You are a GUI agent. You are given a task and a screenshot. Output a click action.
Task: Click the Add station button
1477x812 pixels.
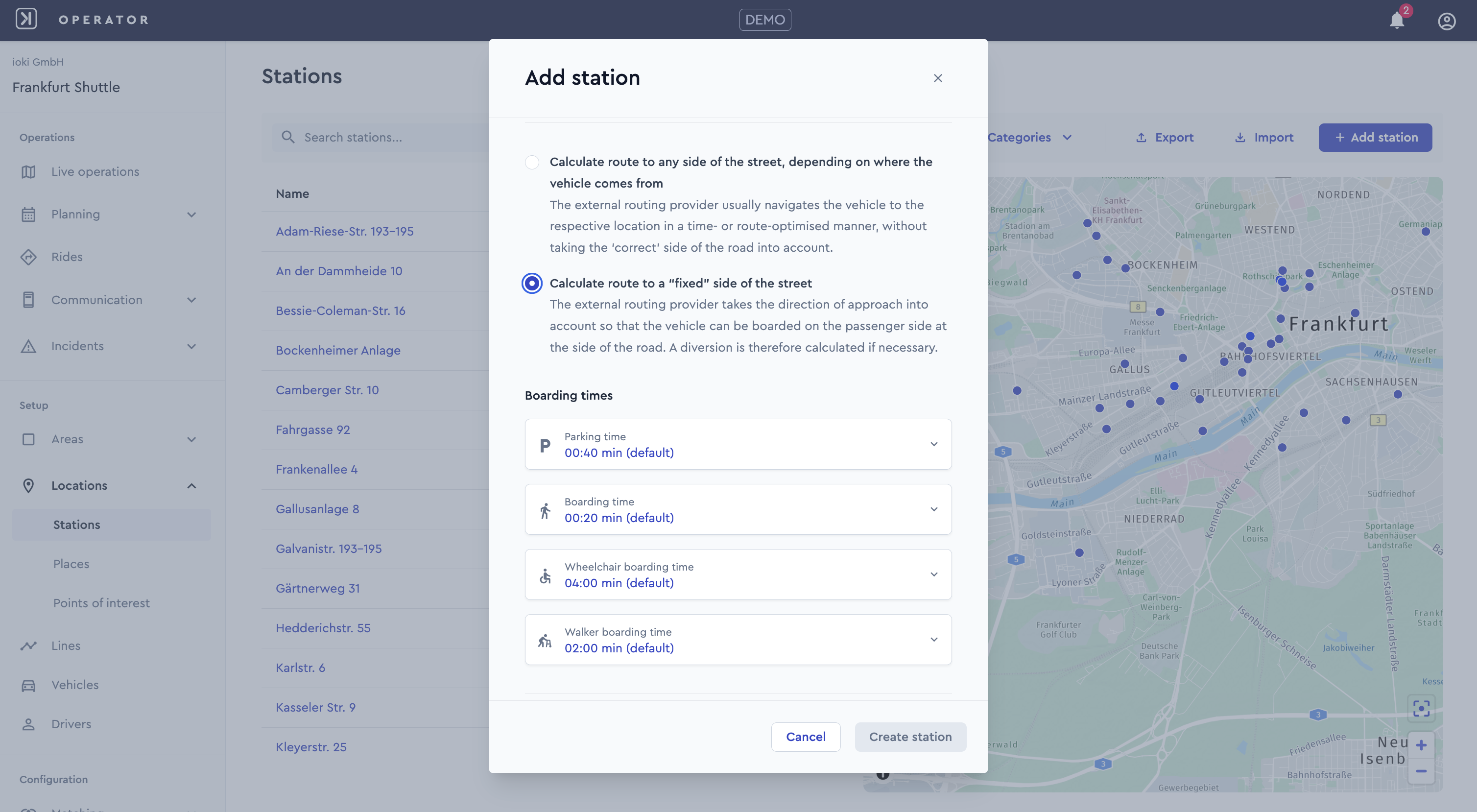1376,138
